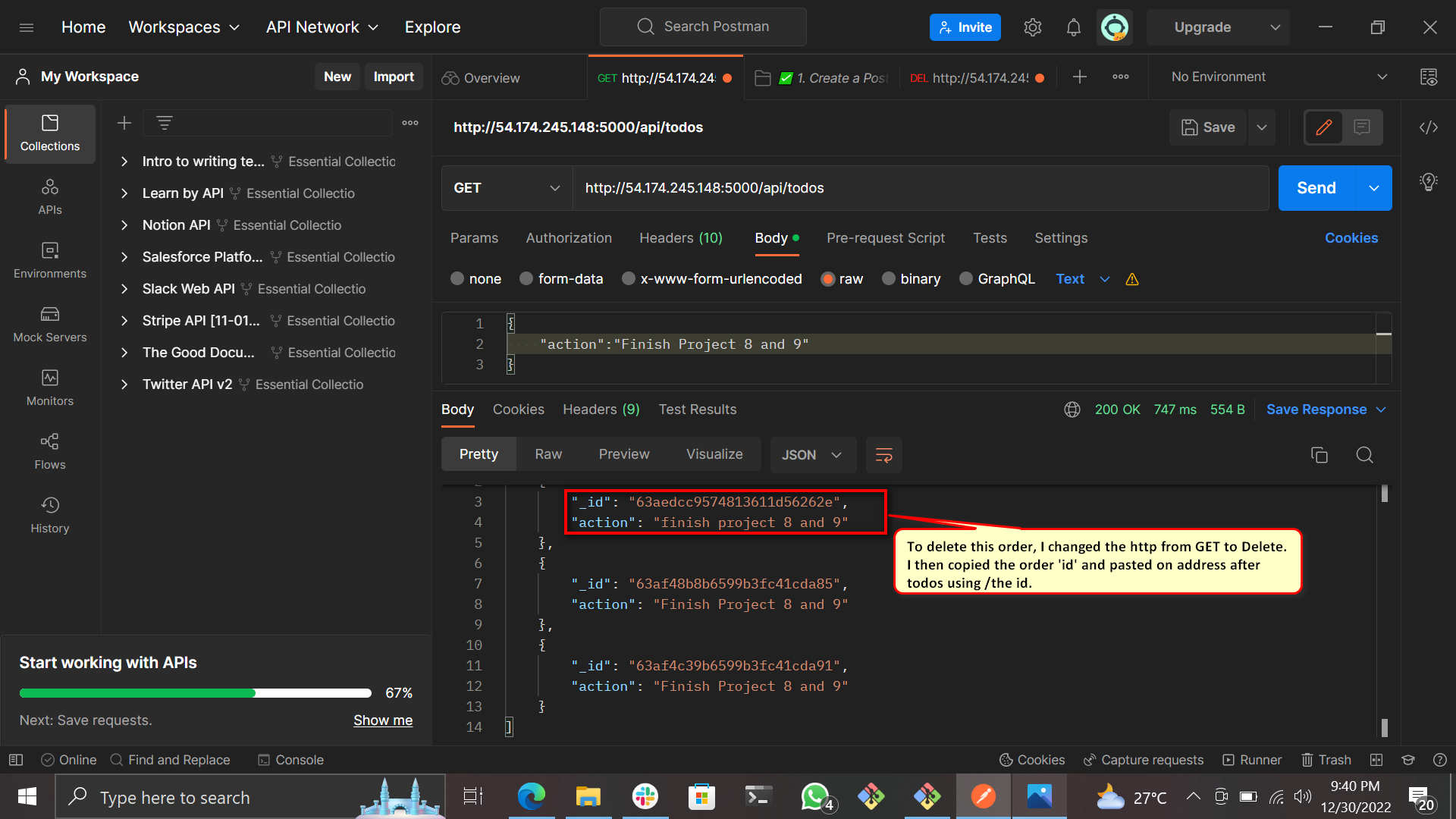The height and width of the screenshot is (819, 1456).
Task: Open the Runner from the status bar
Action: tap(1252, 759)
